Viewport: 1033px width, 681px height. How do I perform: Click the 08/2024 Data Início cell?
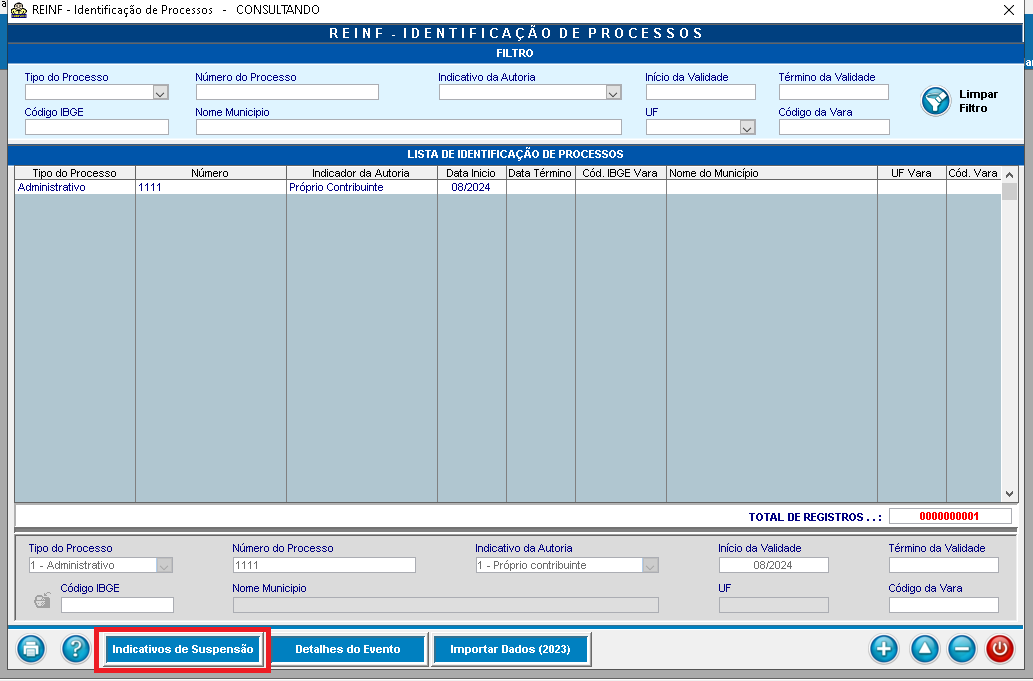coord(472,187)
